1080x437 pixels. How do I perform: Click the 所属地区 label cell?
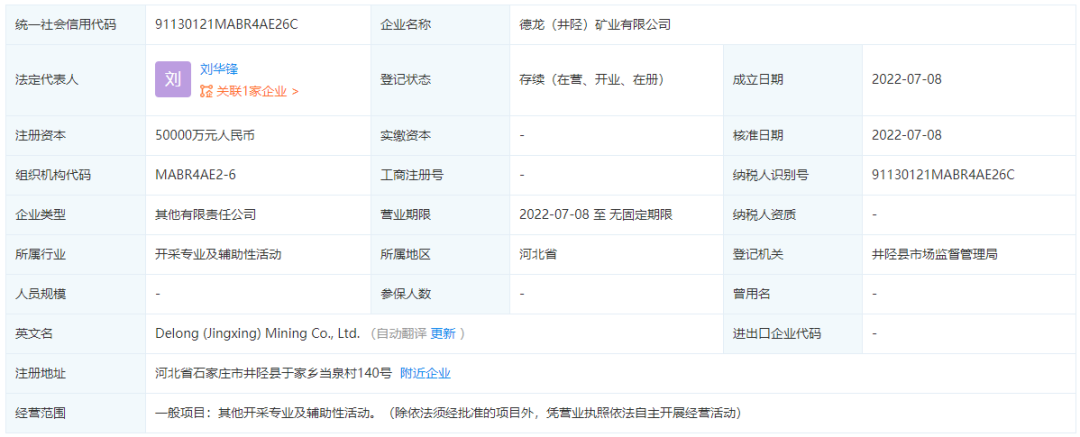click(440, 254)
